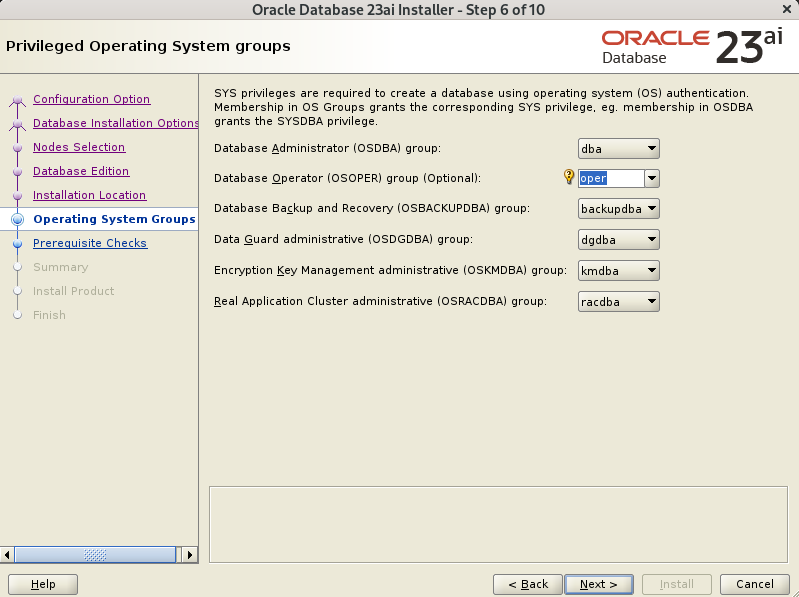Go to Database Installation Options step
Viewport: 799px width, 597px height.
coord(116,123)
